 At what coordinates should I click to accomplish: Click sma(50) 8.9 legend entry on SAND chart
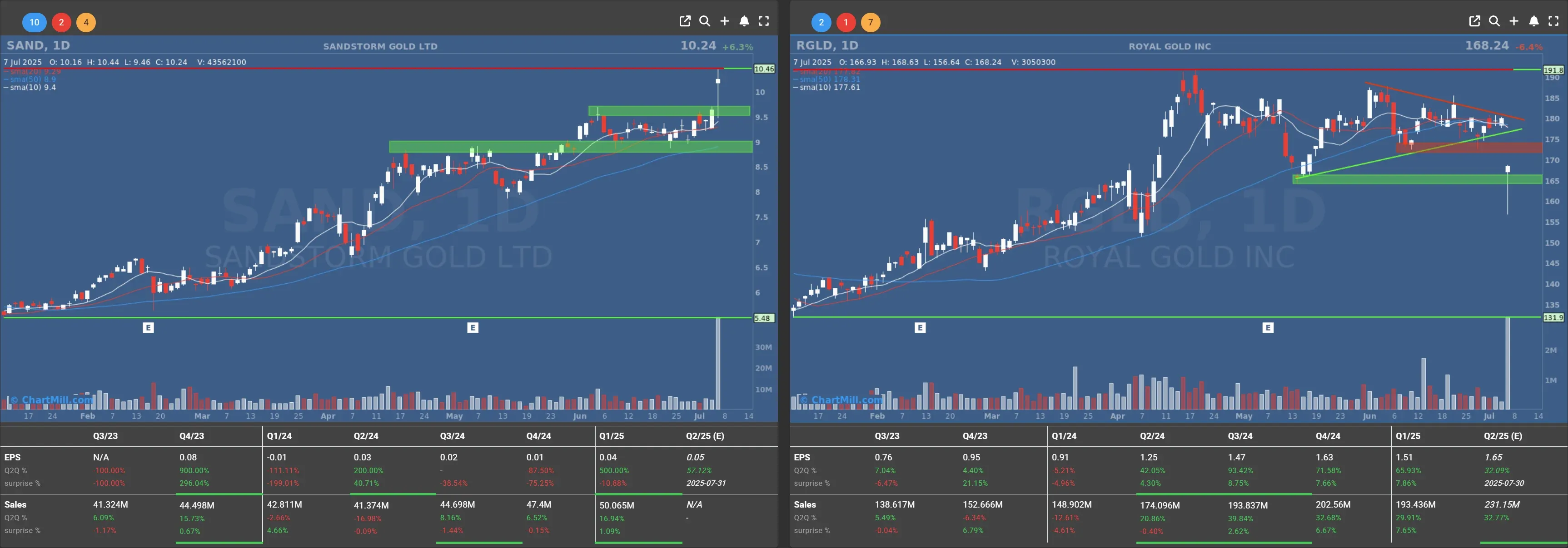(30, 79)
